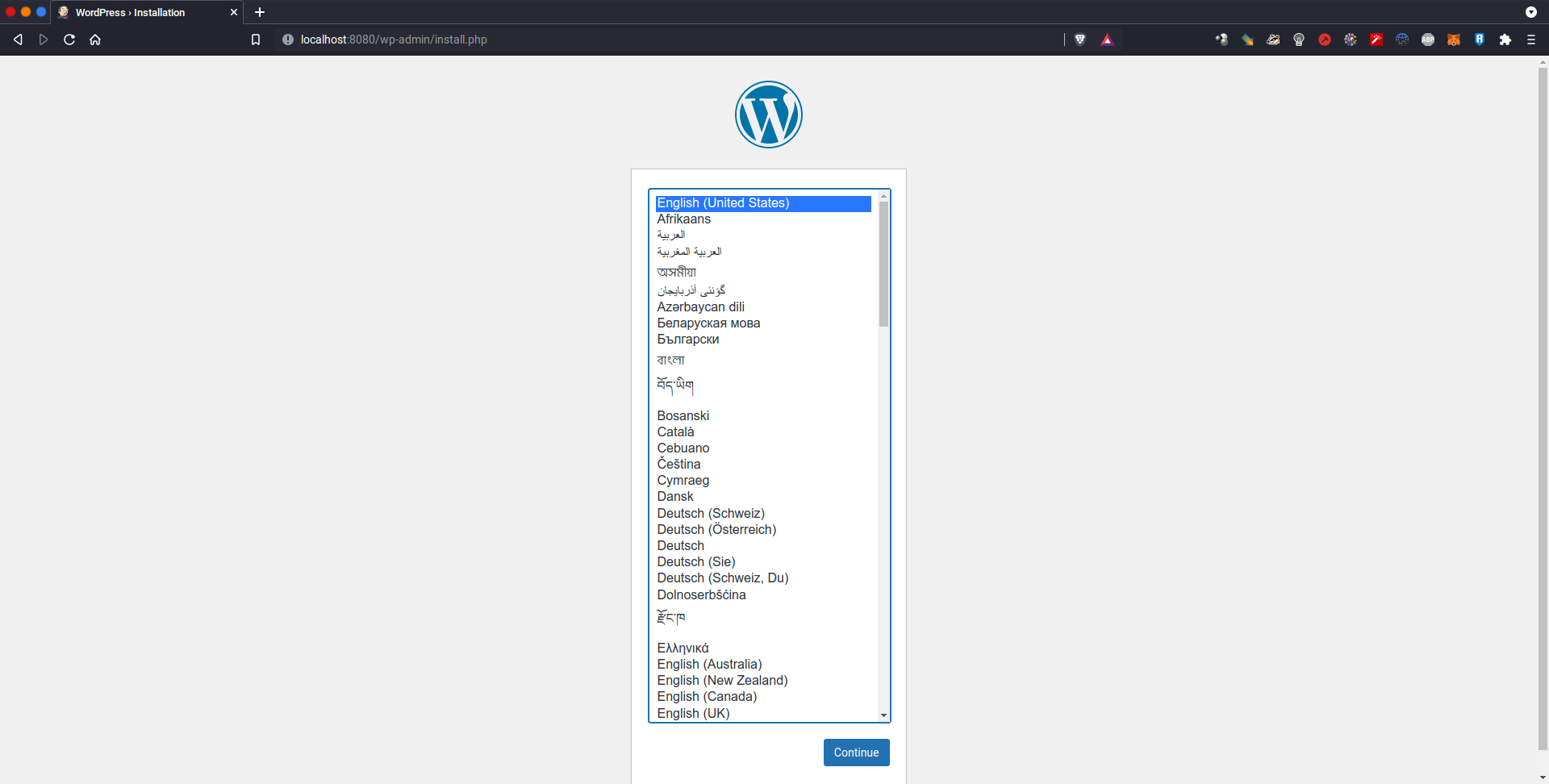The width and height of the screenshot is (1549, 784).
Task: Click the Brave Shields lion icon
Action: (1080, 40)
